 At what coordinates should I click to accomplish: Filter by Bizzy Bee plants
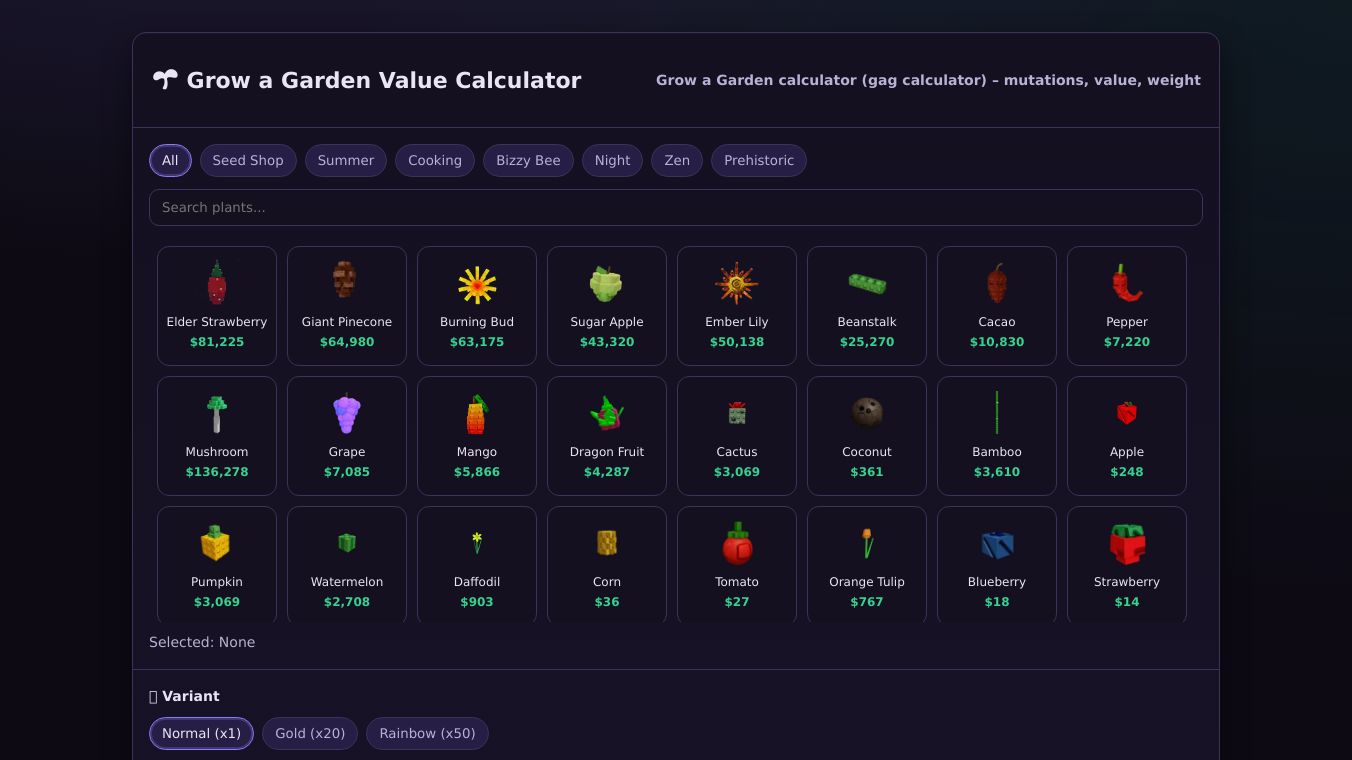(528, 160)
